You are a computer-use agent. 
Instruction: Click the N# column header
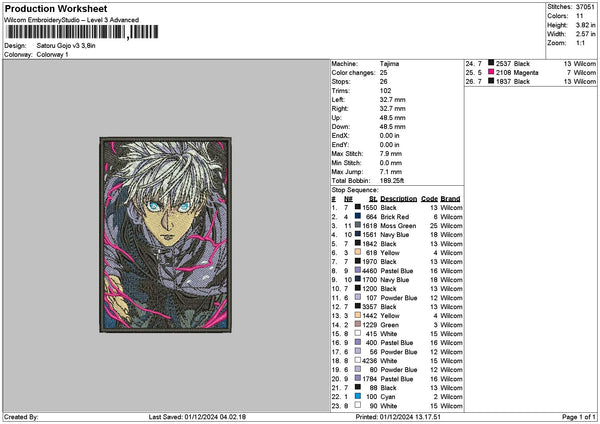348,199
